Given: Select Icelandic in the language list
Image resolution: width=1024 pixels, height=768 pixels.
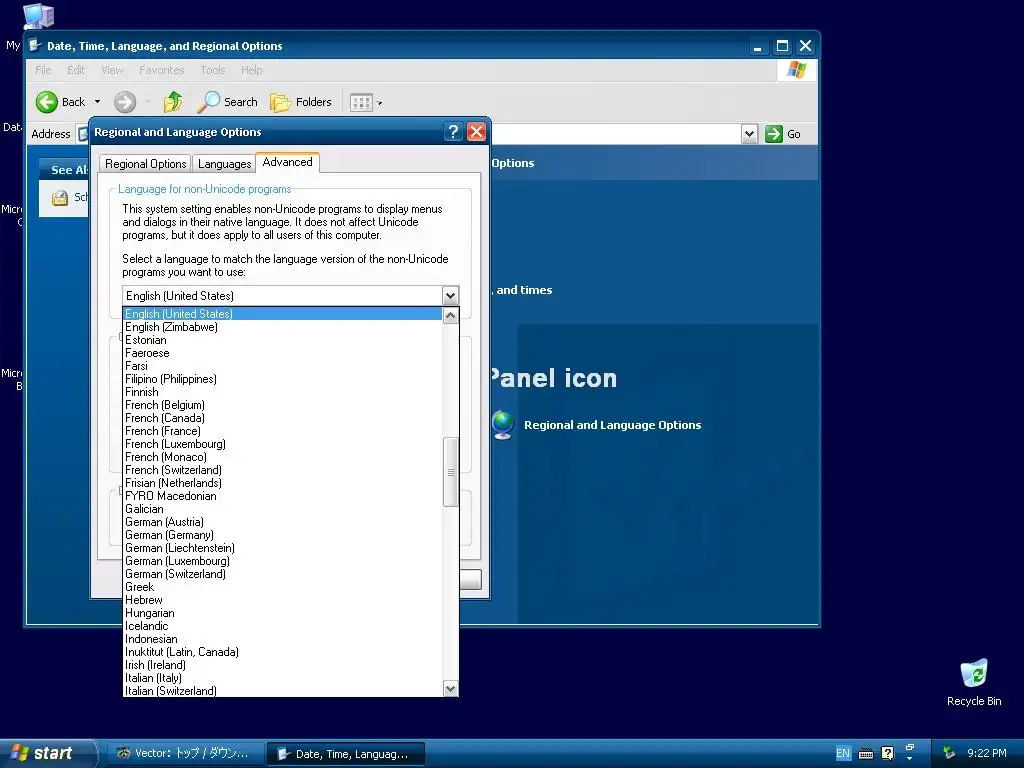Looking at the screenshot, I should pos(283,626).
